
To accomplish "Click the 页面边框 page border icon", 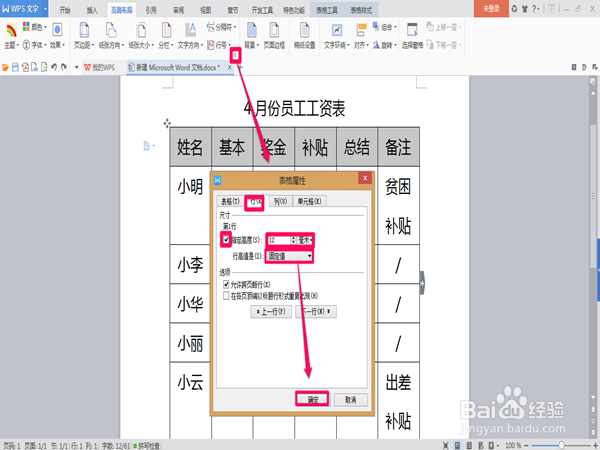I will [274, 29].
